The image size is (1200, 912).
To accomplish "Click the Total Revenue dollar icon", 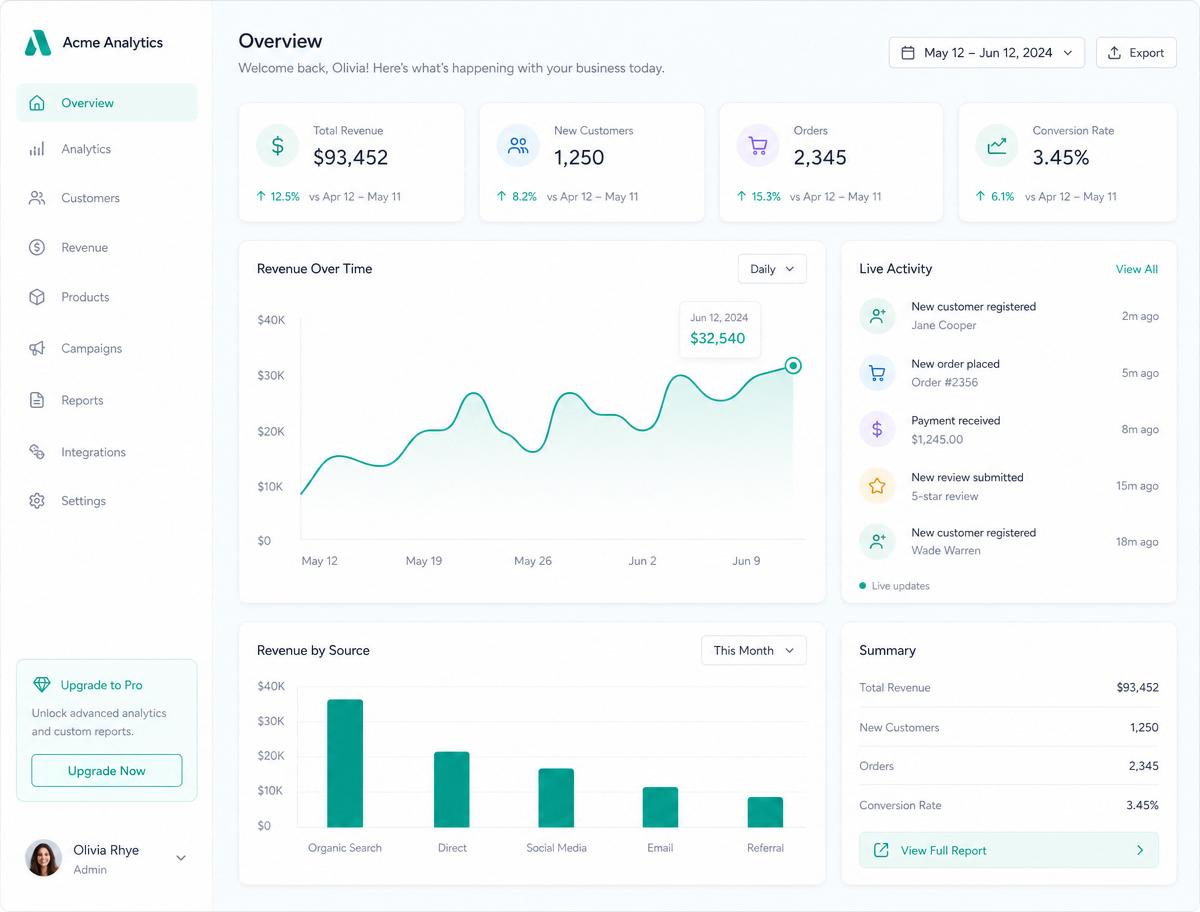I will click(278, 146).
